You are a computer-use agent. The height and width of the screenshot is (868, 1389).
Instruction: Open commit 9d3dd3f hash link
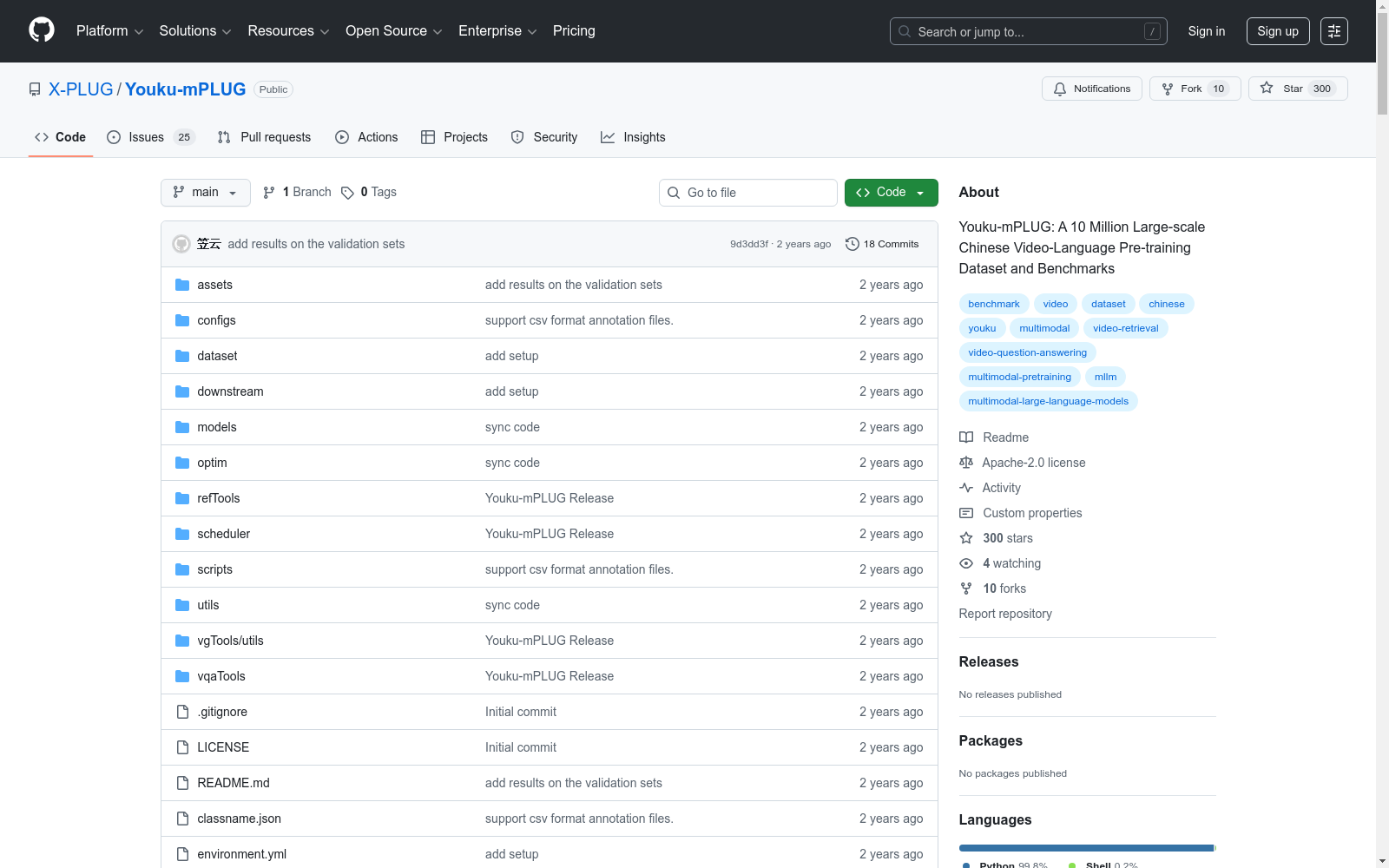pyautogui.click(x=749, y=244)
